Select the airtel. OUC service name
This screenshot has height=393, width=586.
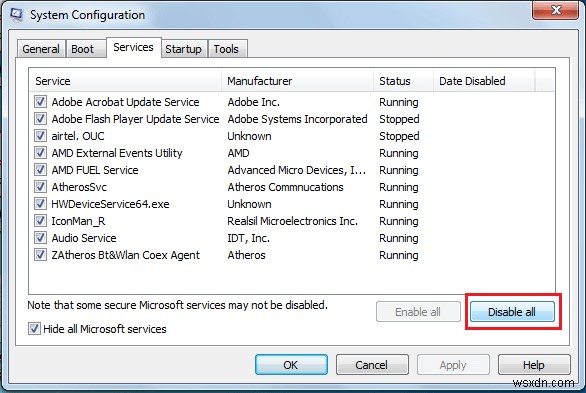(78, 136)
